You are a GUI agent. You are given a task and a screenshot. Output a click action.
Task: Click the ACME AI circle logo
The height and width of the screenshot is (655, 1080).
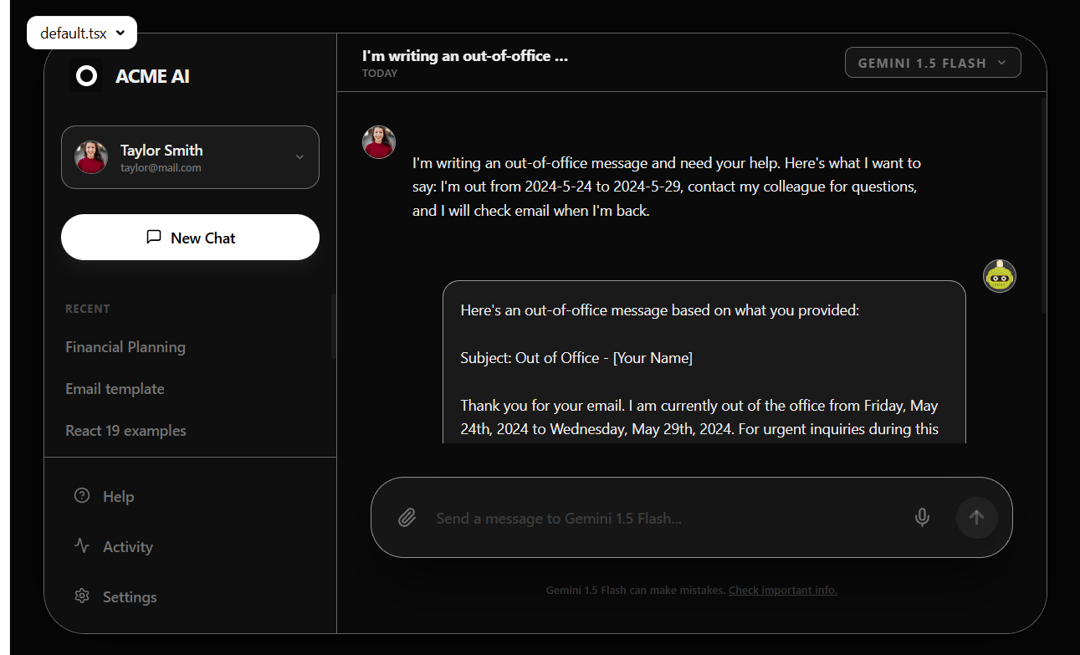tap(86, 76)
